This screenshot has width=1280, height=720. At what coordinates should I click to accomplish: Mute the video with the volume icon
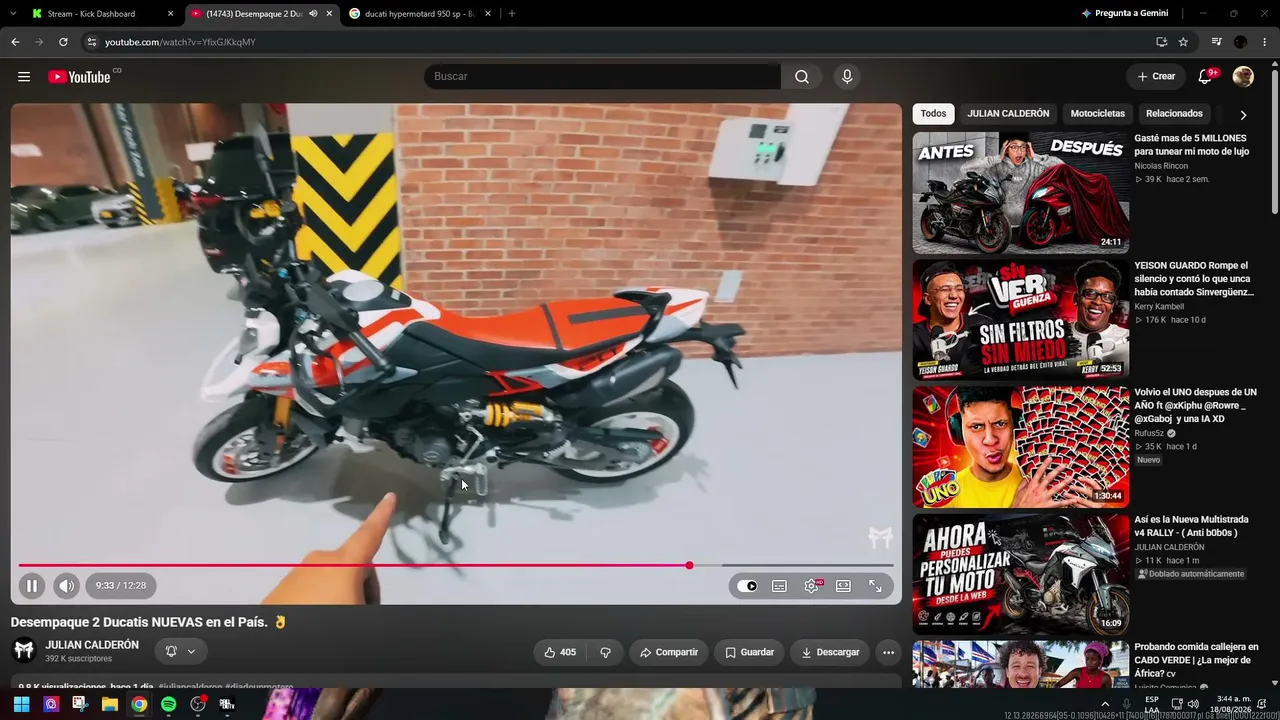click(x=66, y=586)
